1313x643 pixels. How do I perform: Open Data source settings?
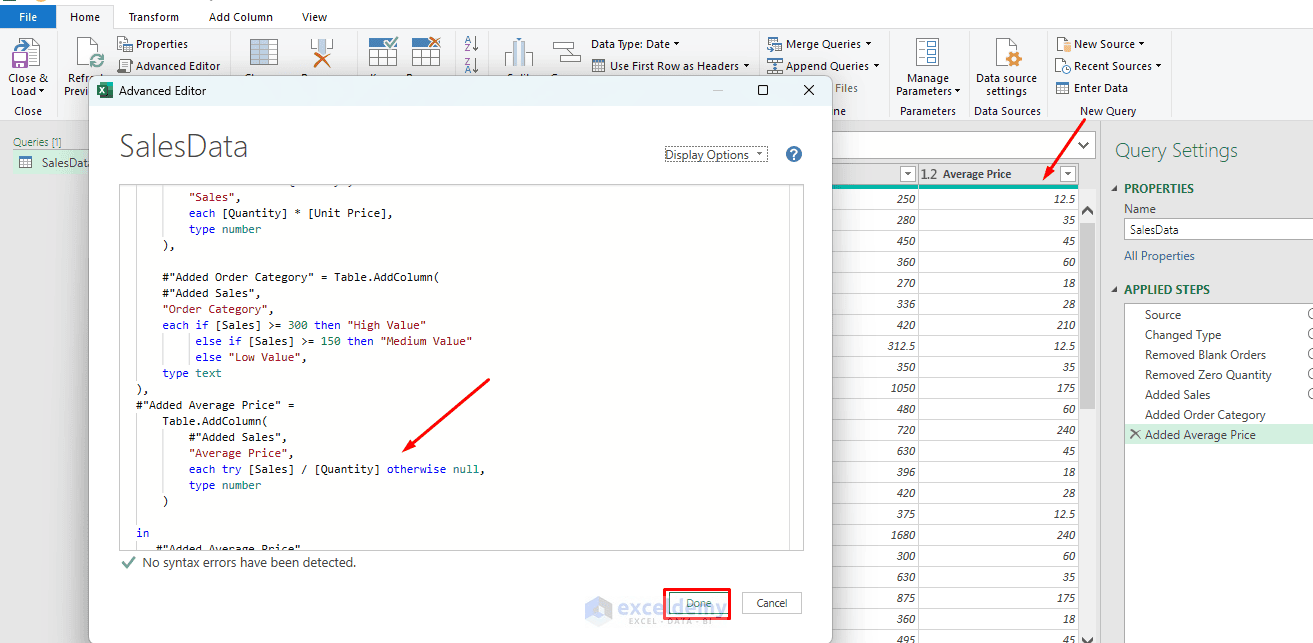(1006, 68)
